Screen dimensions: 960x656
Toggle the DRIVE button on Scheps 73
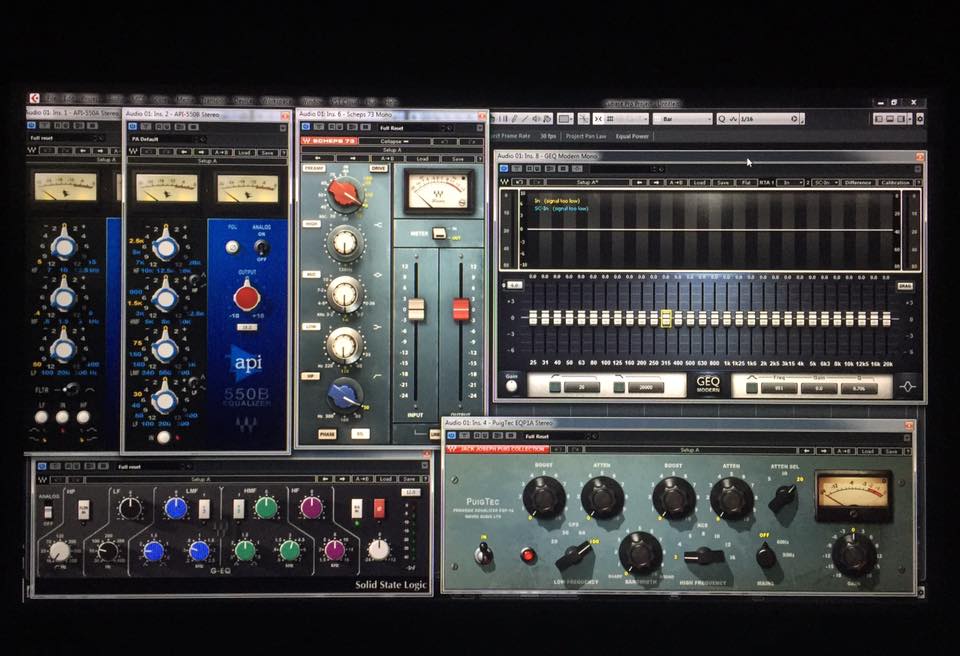click(378, 168)
